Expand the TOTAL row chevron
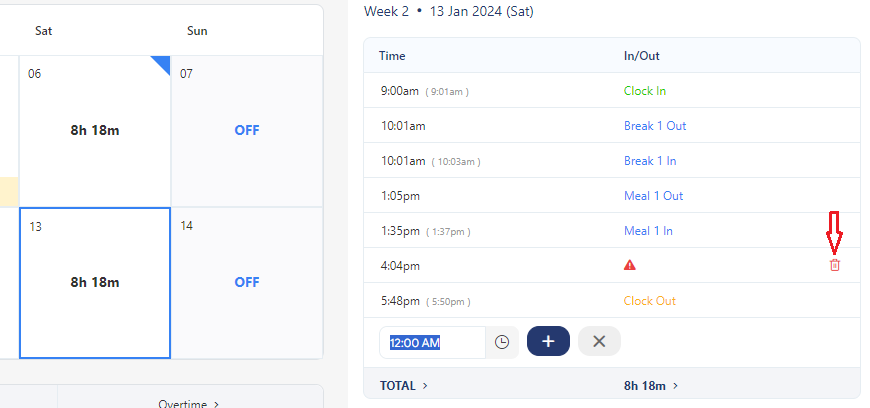870x408 pixels. pyautogui.click(x=425, y=385)
